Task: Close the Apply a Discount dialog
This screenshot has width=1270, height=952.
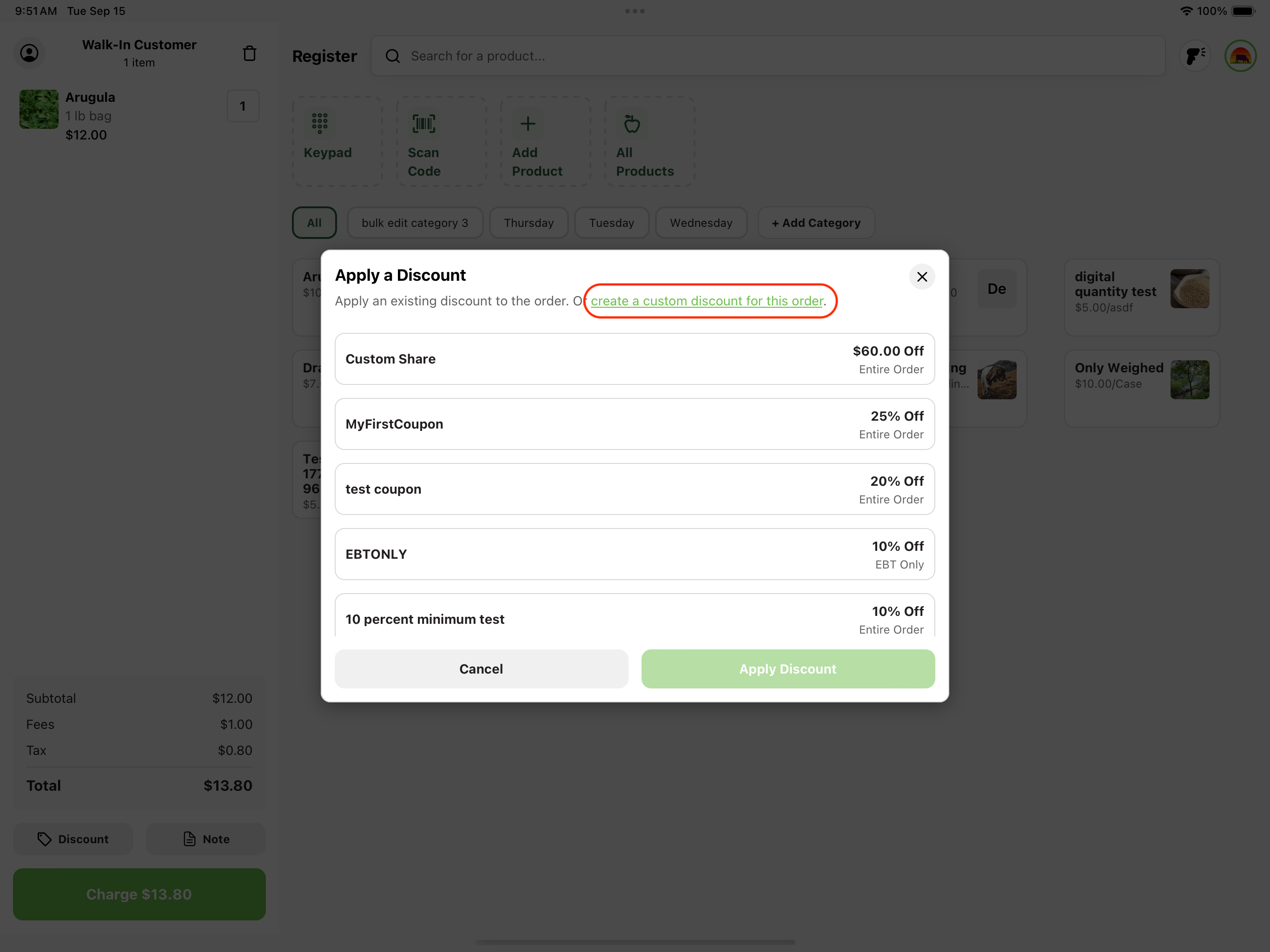Action: click(x=921, y=277)
